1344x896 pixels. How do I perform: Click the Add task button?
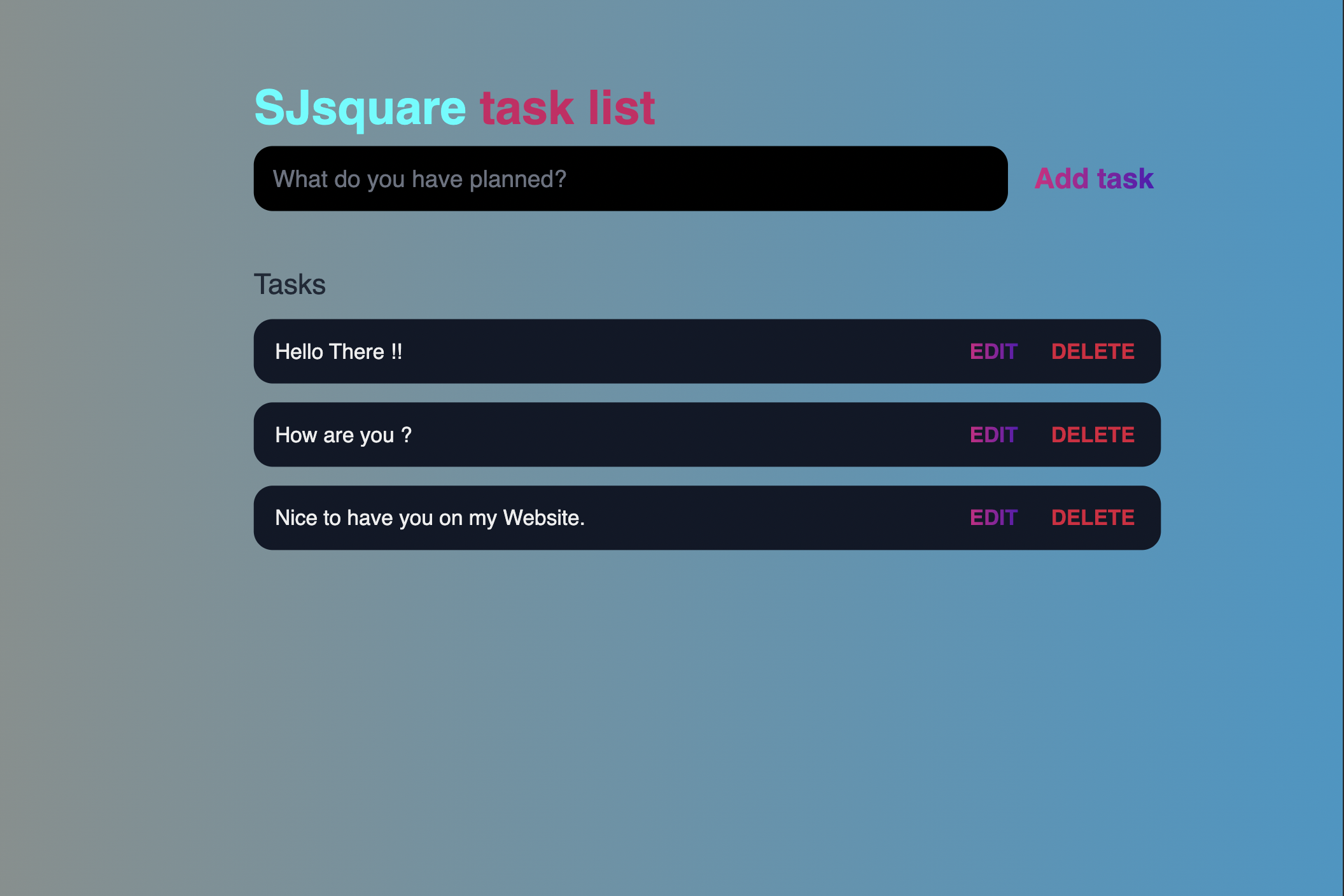pyautogui.click(x=1094, y=179)
